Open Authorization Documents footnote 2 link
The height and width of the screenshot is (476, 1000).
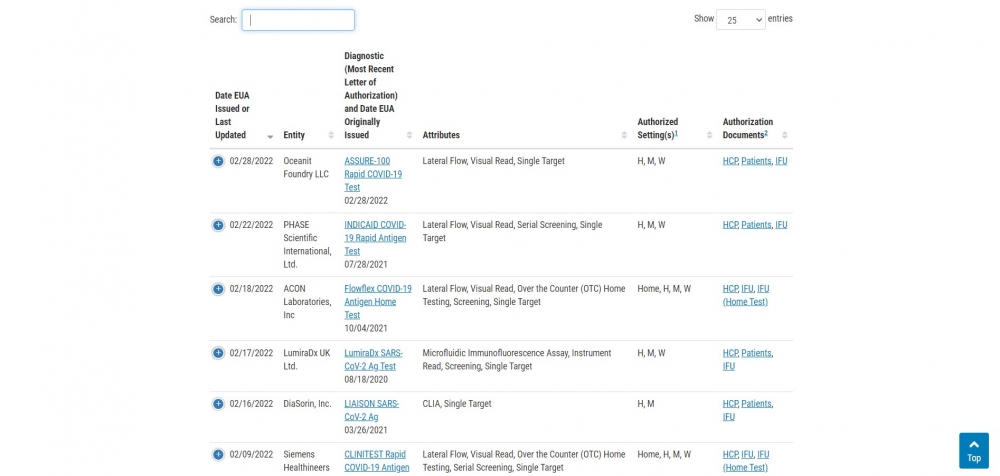(x=767, y=133)
